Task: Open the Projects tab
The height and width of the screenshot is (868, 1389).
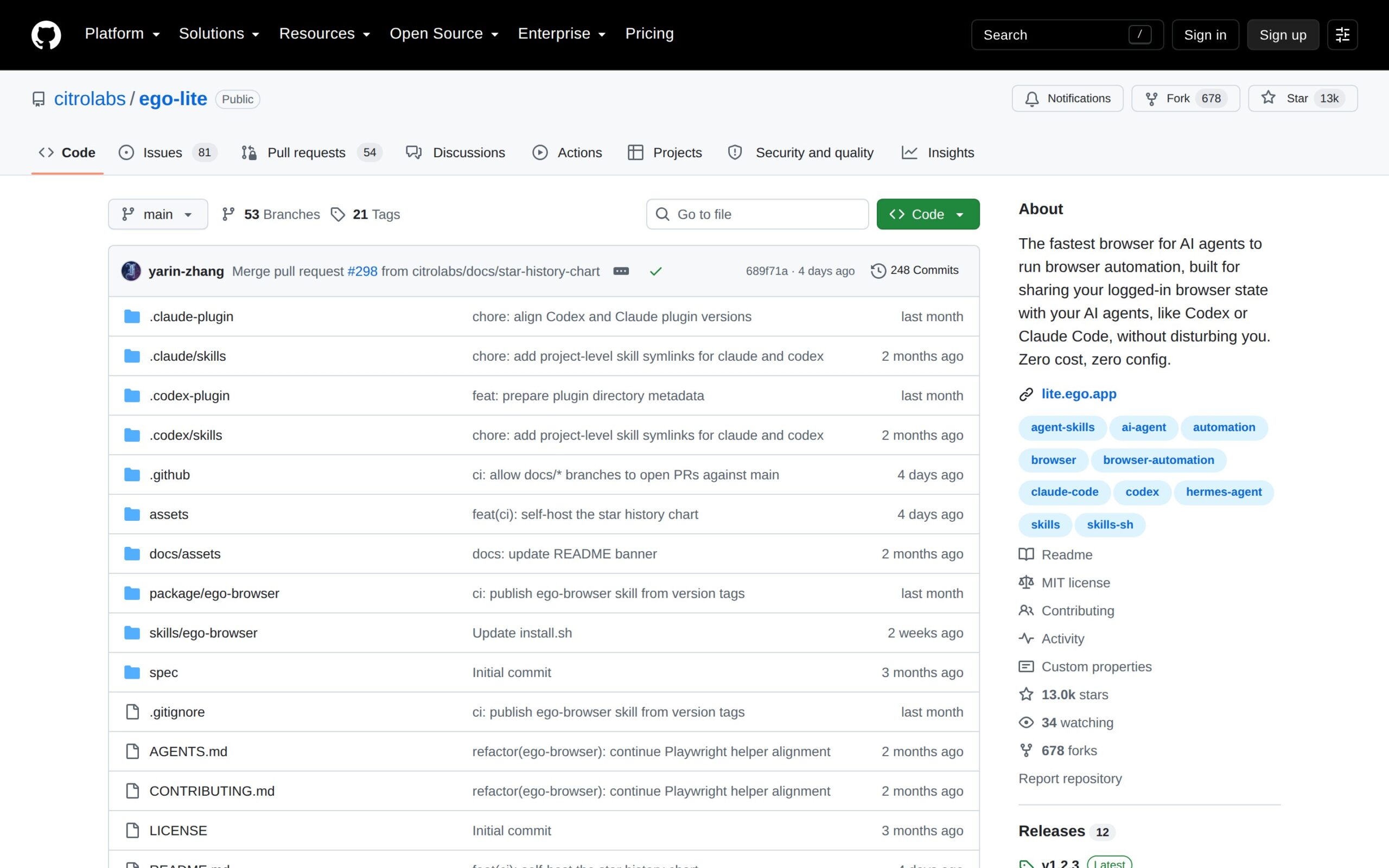Action: 665,152
